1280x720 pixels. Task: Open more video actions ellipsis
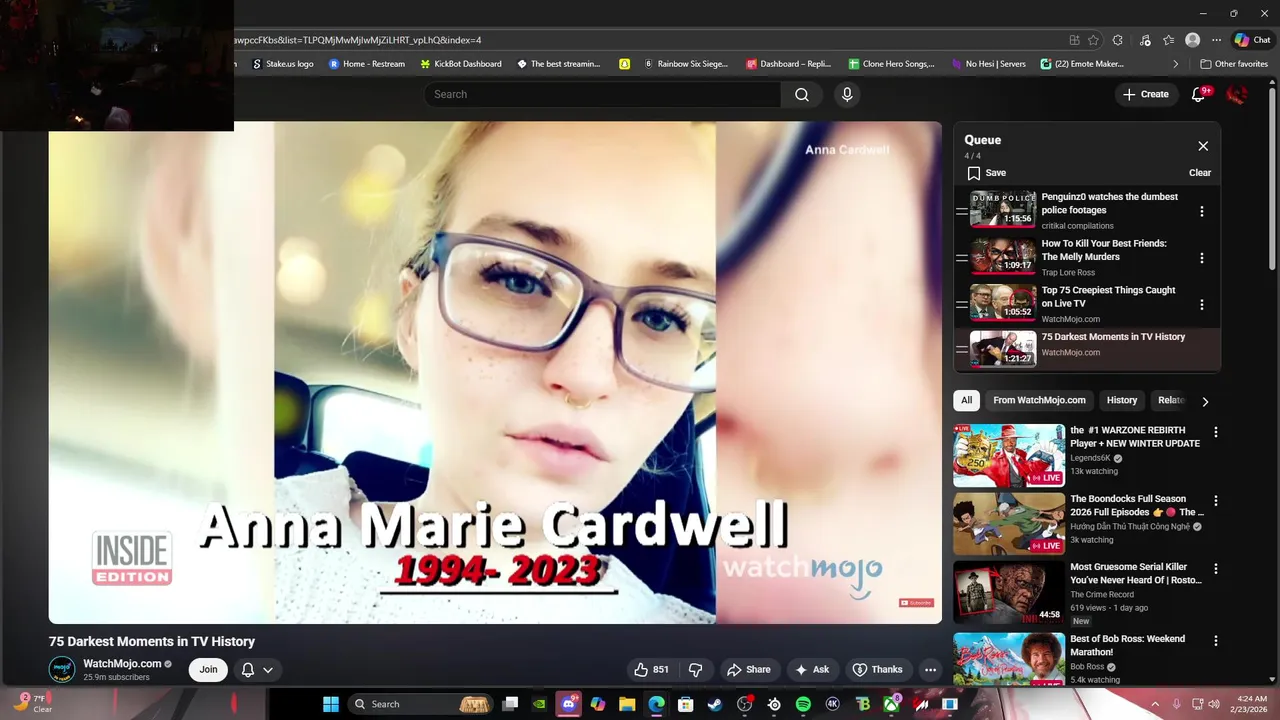pyautogui.click(x=930, y=670)
